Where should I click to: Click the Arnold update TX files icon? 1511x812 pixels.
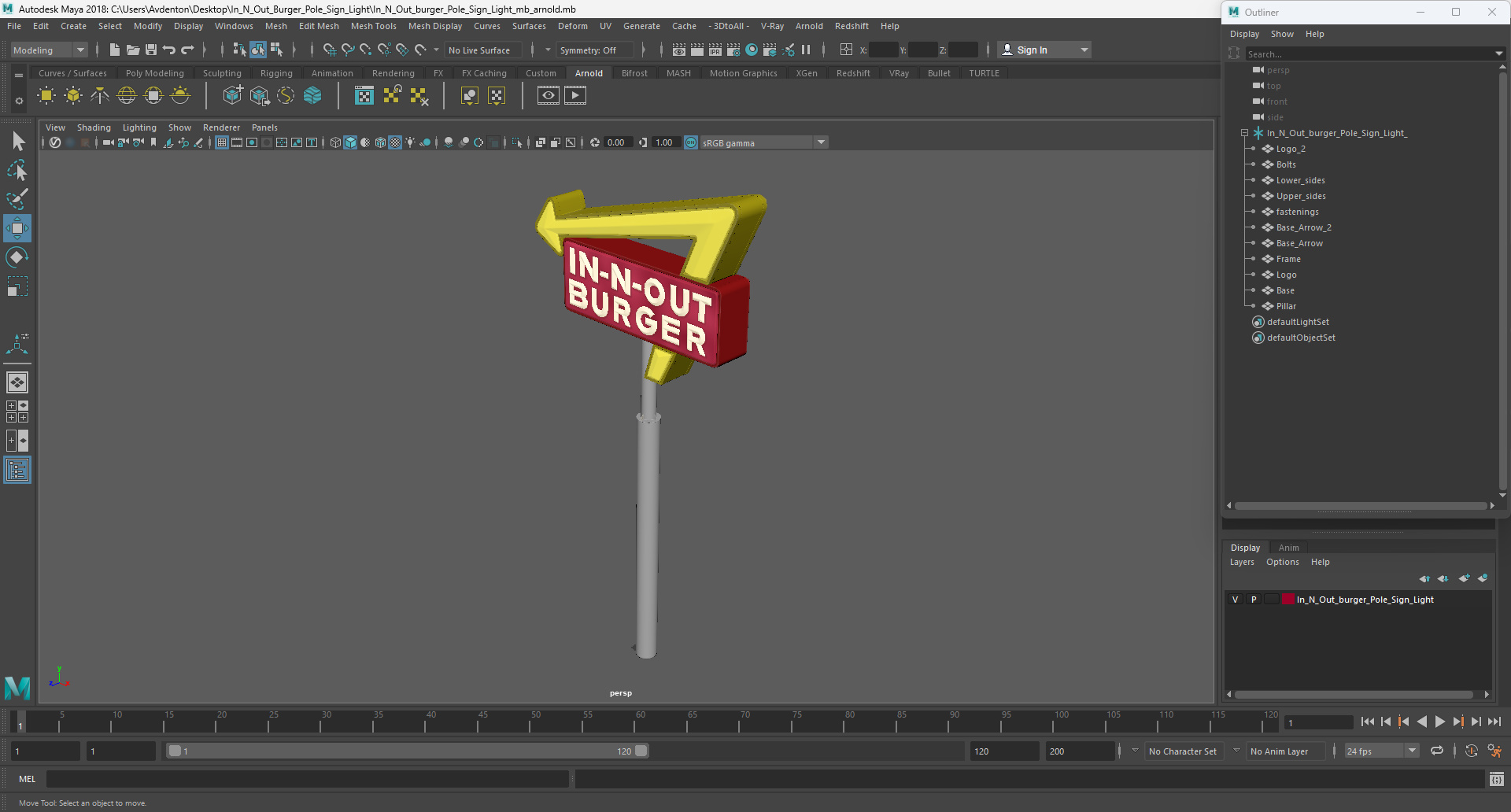coord(391,96)
